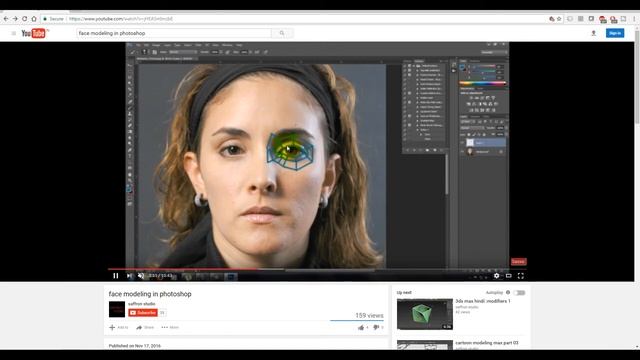Toggle visibility eye of Layer 1
Viewport: 640px width, 360px height.
pyautogui.click(x=462, y=142)
